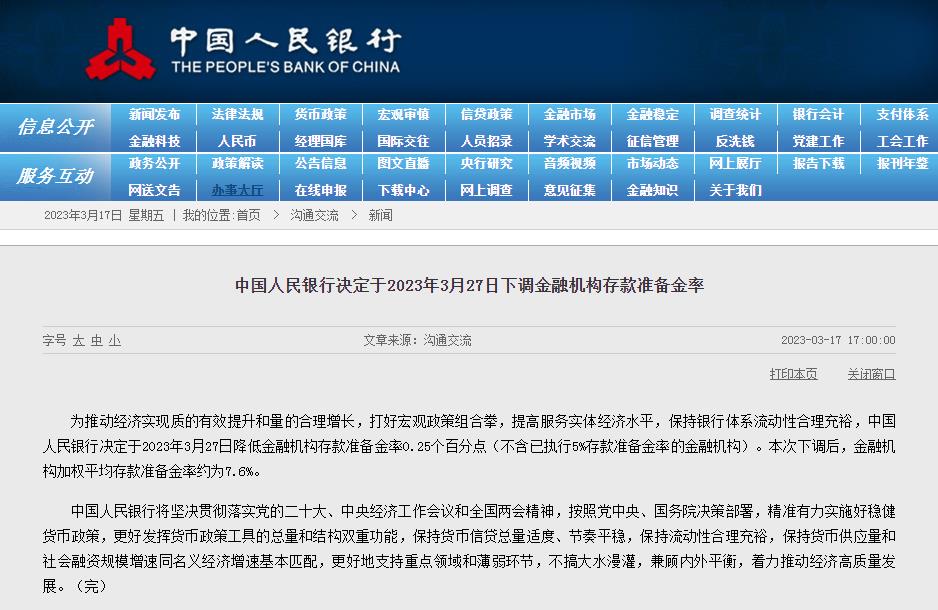Viewport: 938px width, 610px height.
Task: Go to 办事大厅 link
Action: pos(237,190)
